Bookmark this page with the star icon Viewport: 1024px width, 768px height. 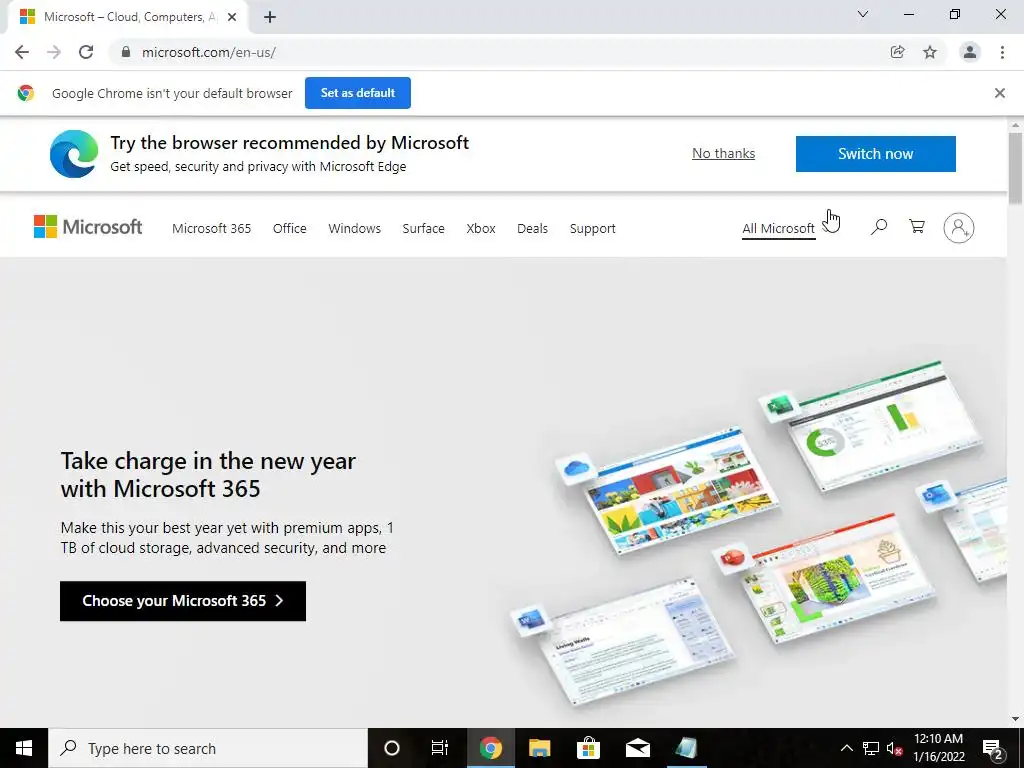930,52
